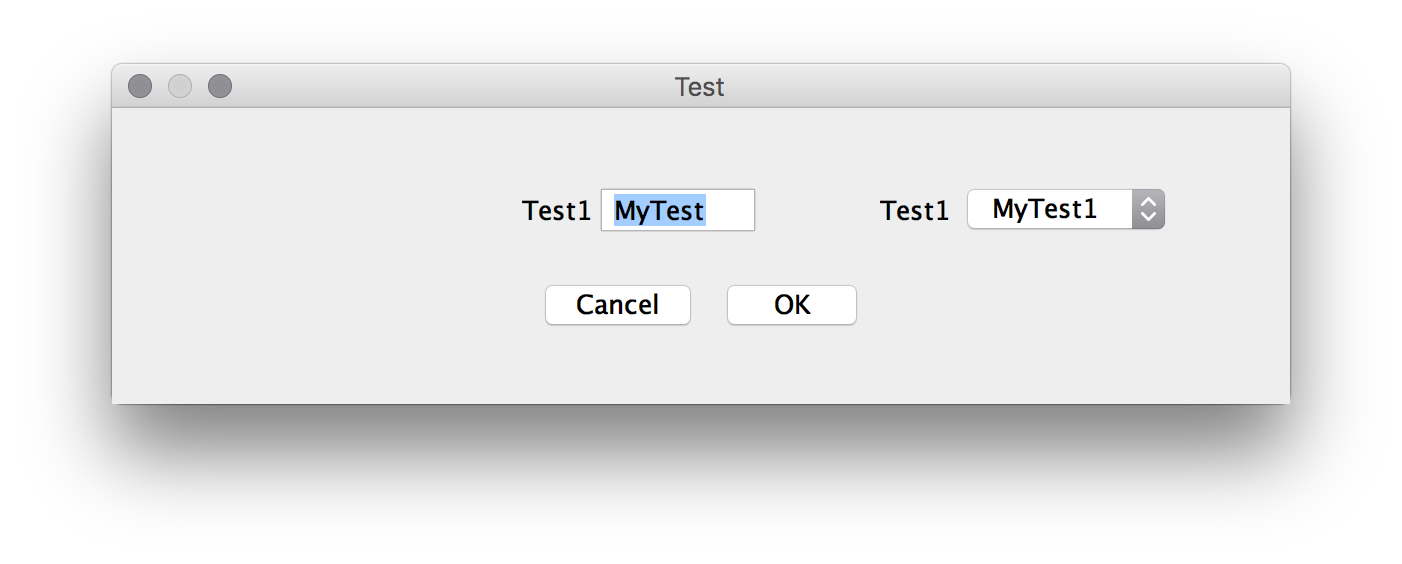Viewport: 1402px width, 564px height.
Task: Click the OK button
Action: 791,305
